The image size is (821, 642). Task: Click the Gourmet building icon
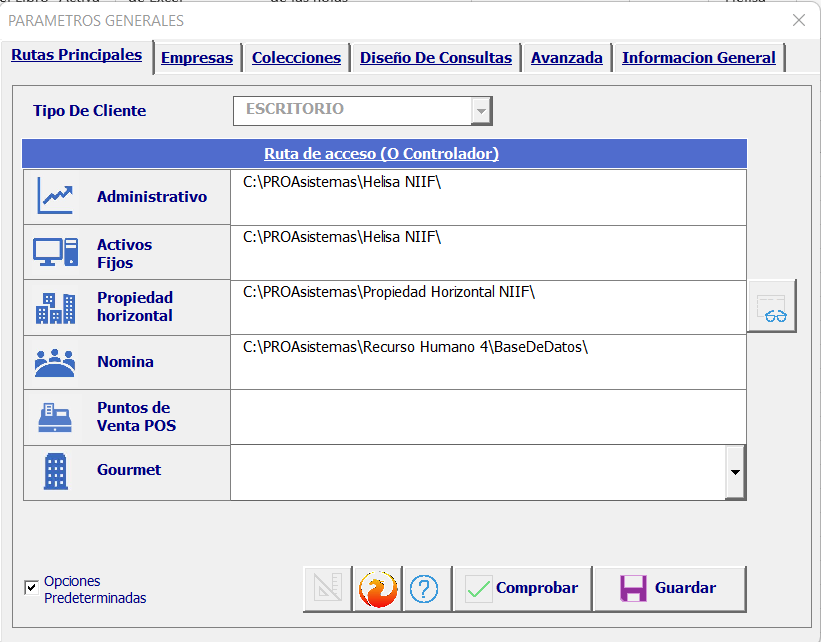pyautogui.click(x=56, y=471)
